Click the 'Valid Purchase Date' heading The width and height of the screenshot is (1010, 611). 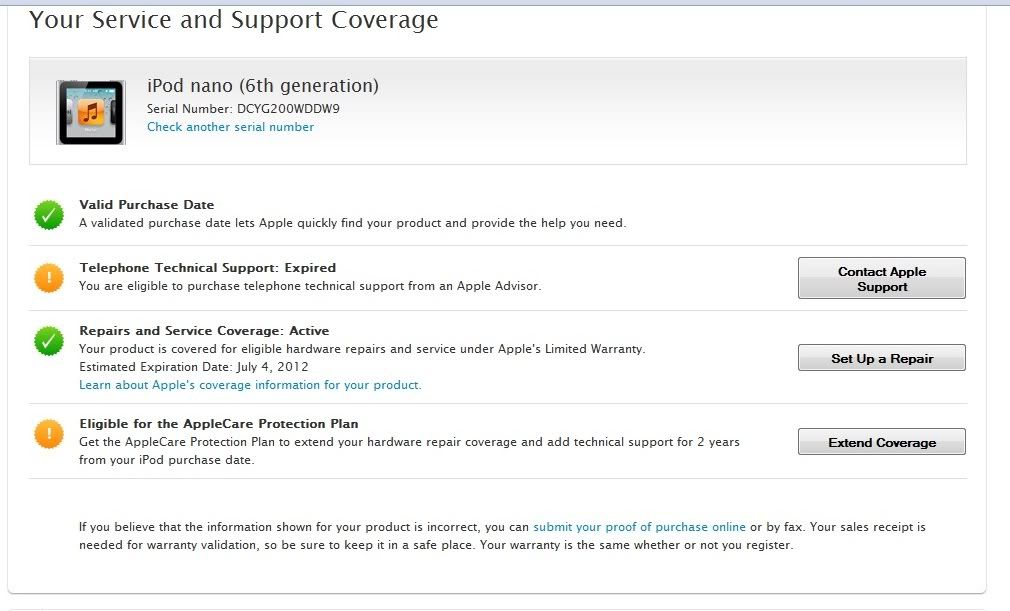pyautogui.click(x=147, y=205)
